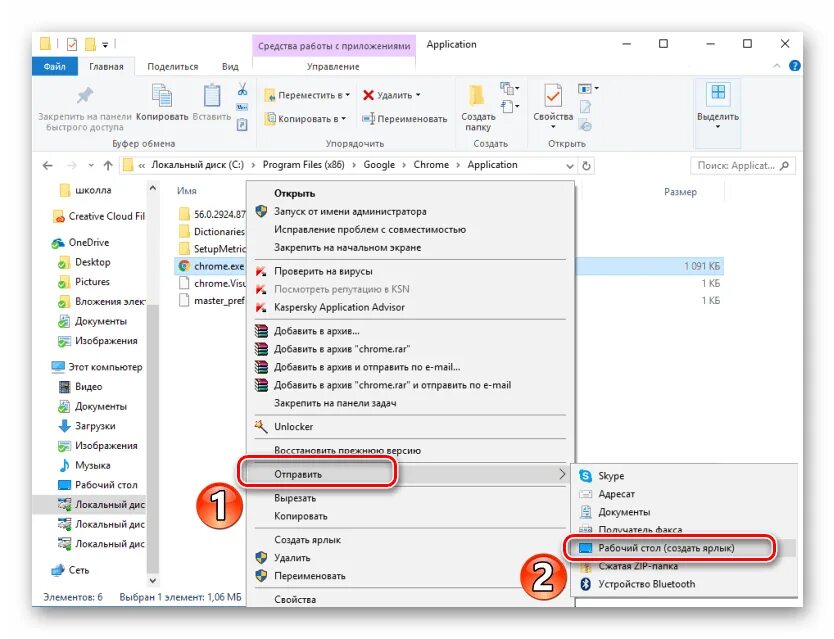The height and width of the screenshot is (639, 834).
Task: Select the 56.0.2924.87 folder
Action: 212,214
